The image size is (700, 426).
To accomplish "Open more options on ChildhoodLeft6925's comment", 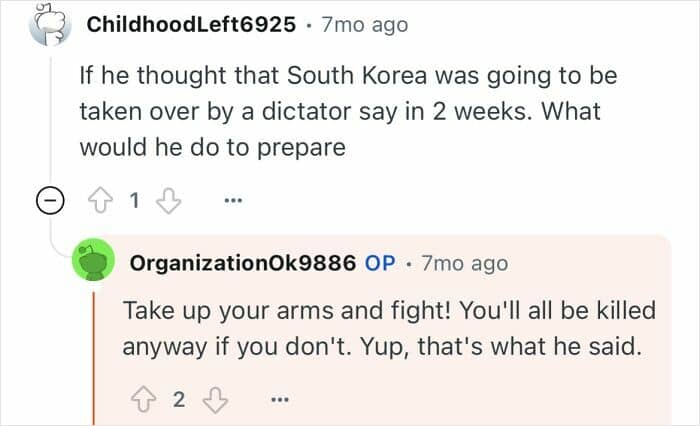I will (x=233, y=200).
